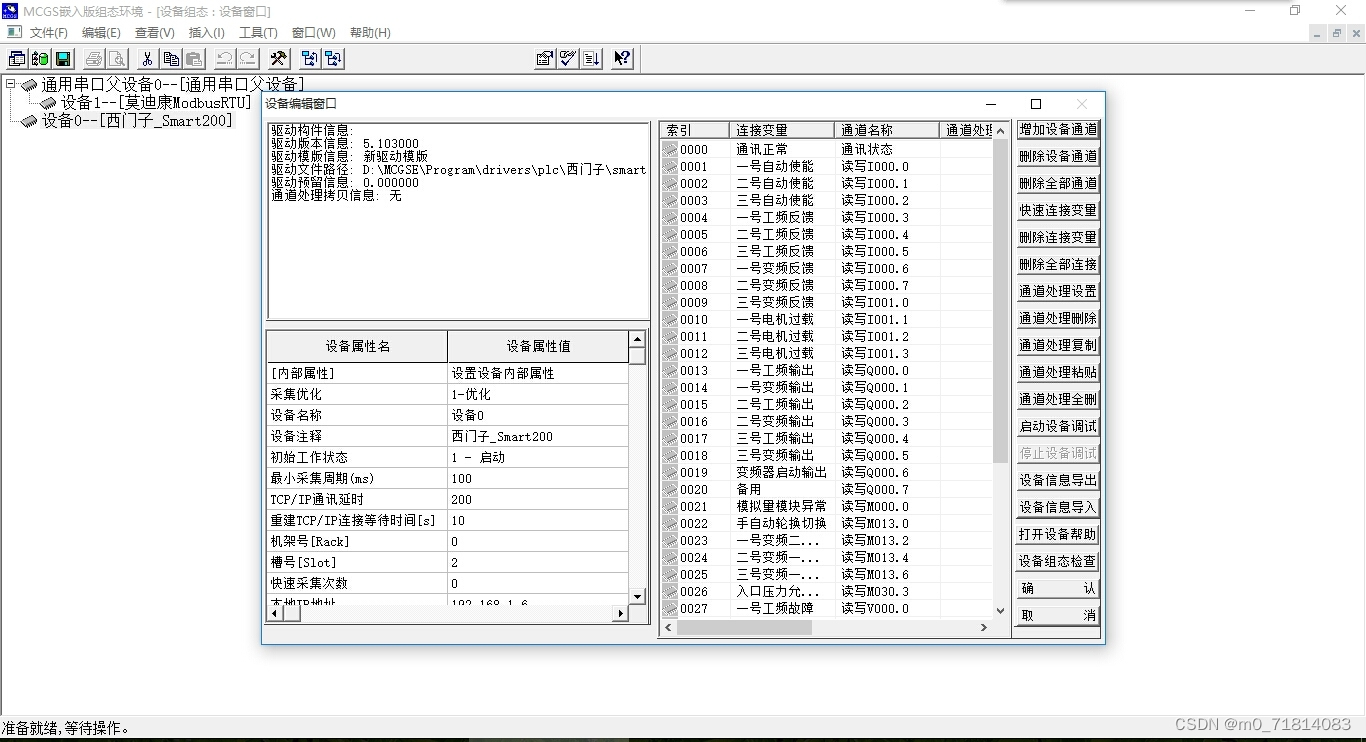This screenshot has width=1366, height=742.
Task: Collapse the 通用串口父设备0 tree node
Action: point(10,84)
